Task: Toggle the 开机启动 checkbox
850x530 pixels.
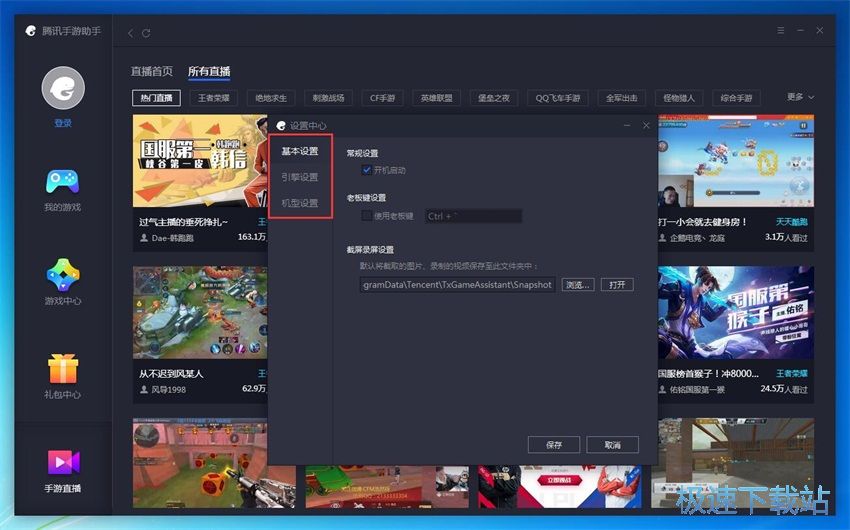Action: (x=366, y=170)
